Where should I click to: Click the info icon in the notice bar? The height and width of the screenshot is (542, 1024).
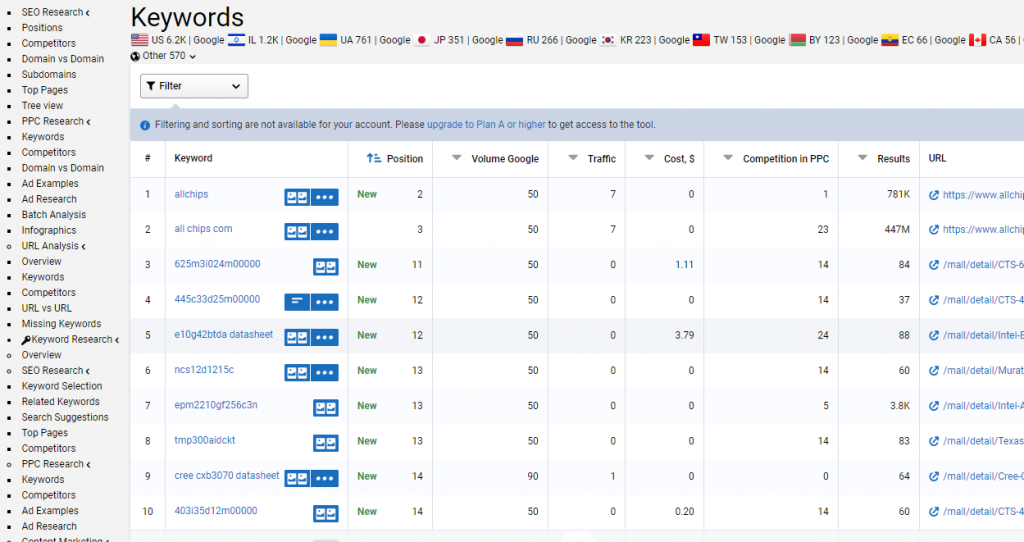[x=145, y=125]
